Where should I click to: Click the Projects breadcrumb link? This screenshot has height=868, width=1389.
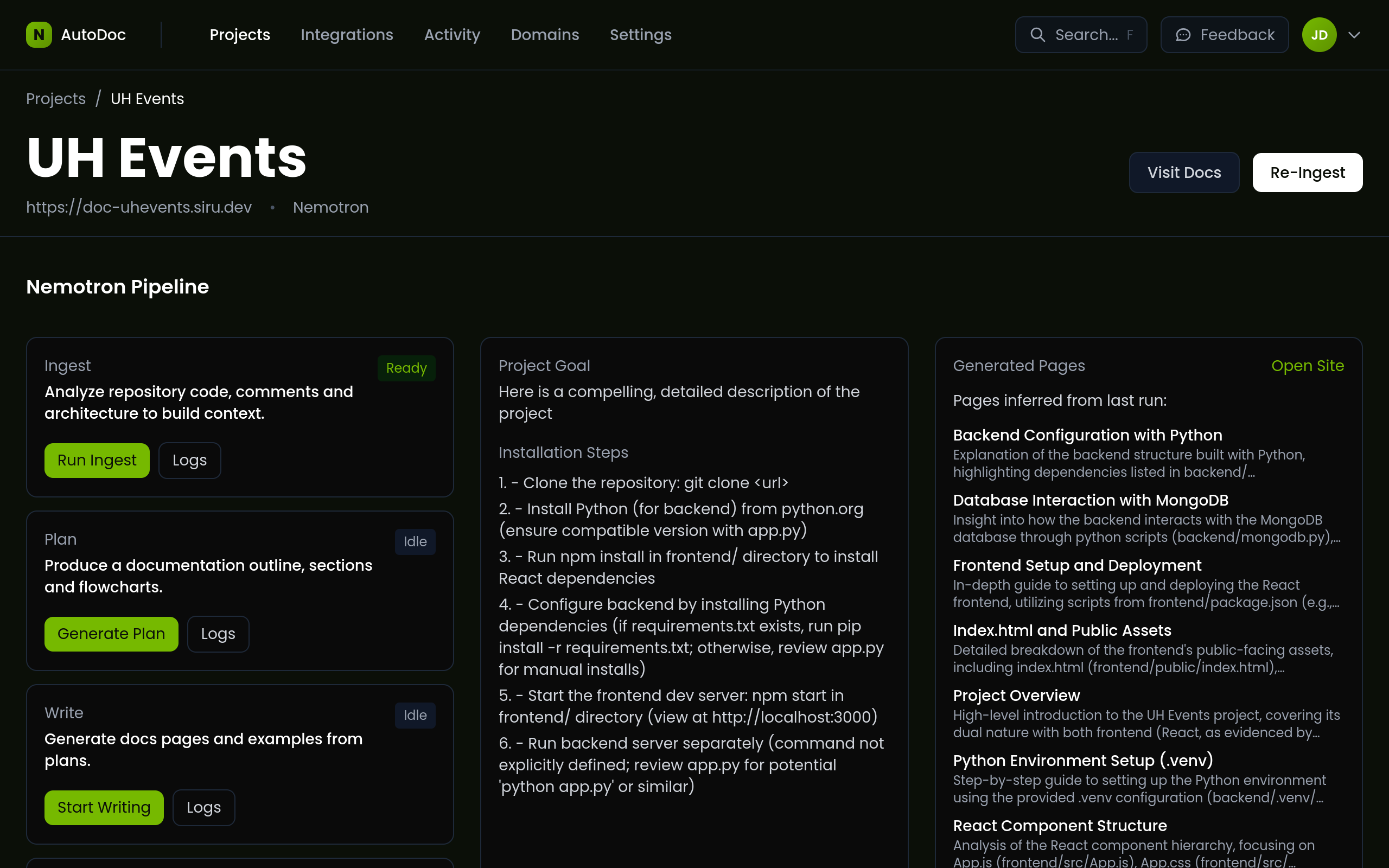pyautogui.click(x=56, y=99)
